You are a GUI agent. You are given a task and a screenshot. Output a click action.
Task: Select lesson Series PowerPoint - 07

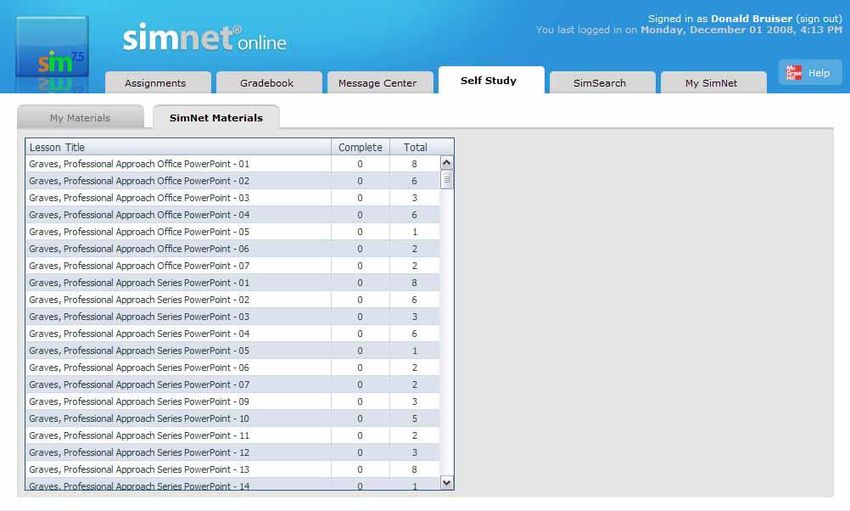coord(233,385)
